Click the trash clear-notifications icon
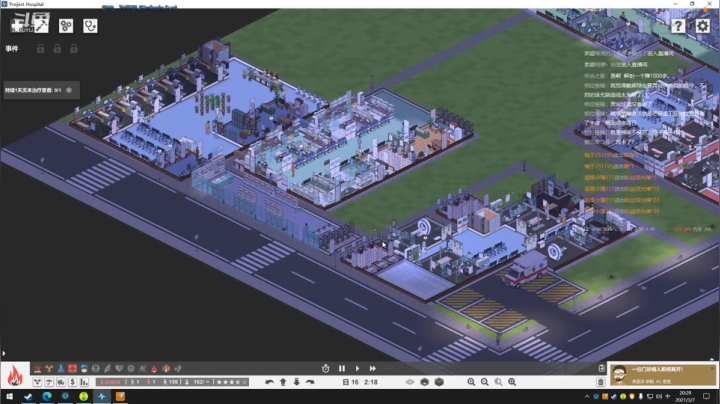720x404 pixels. click(x=601, y=382)
